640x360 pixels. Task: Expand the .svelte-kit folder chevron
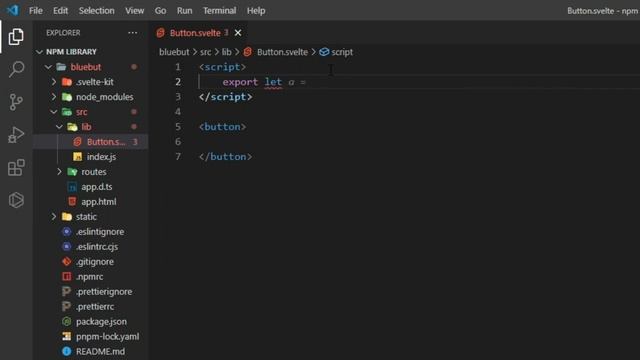pos(54,82)
